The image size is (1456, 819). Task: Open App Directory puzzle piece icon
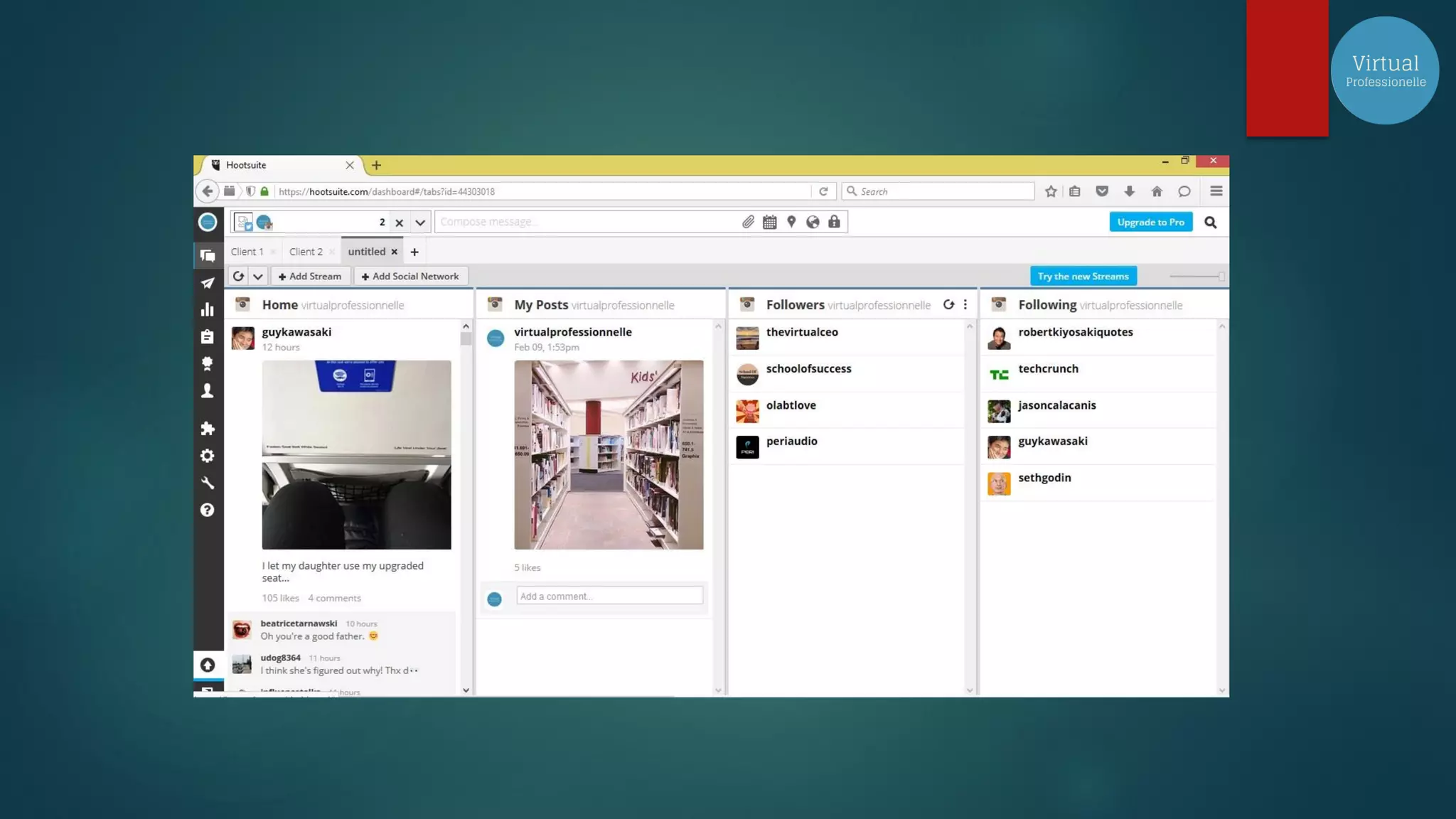tap(207, 429)
